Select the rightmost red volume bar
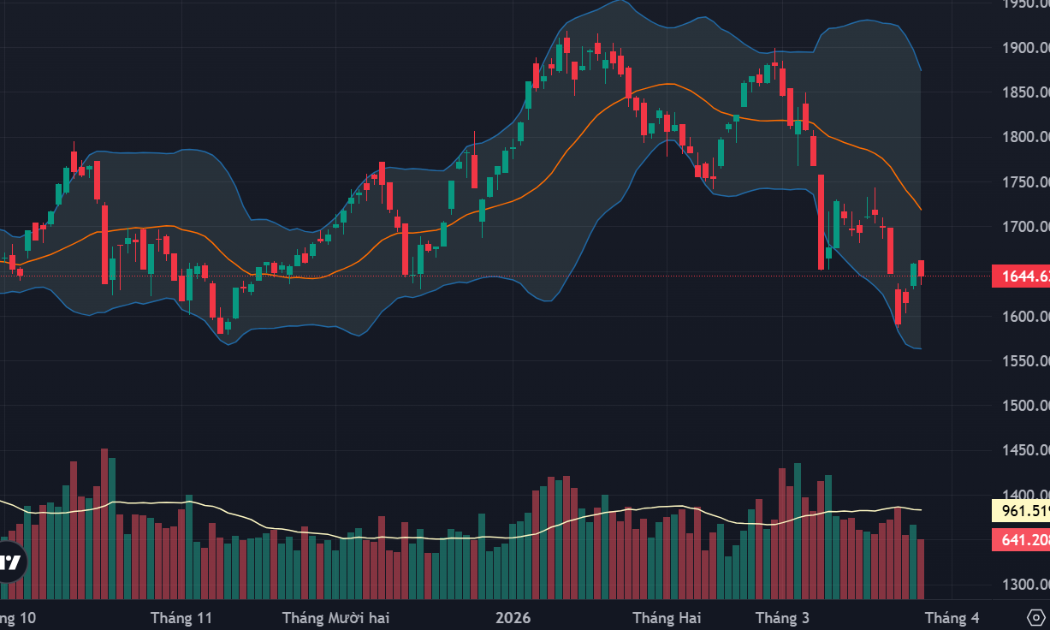This screenshot has height=630, width=1050. click(920, 568)
